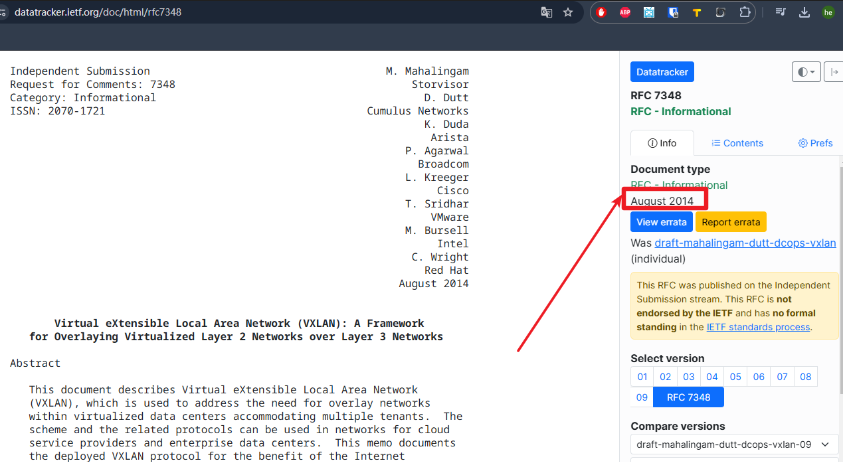The image size is (843, 462).
Task: Click the translate page icon in address bar
Action: click(546, 12)
